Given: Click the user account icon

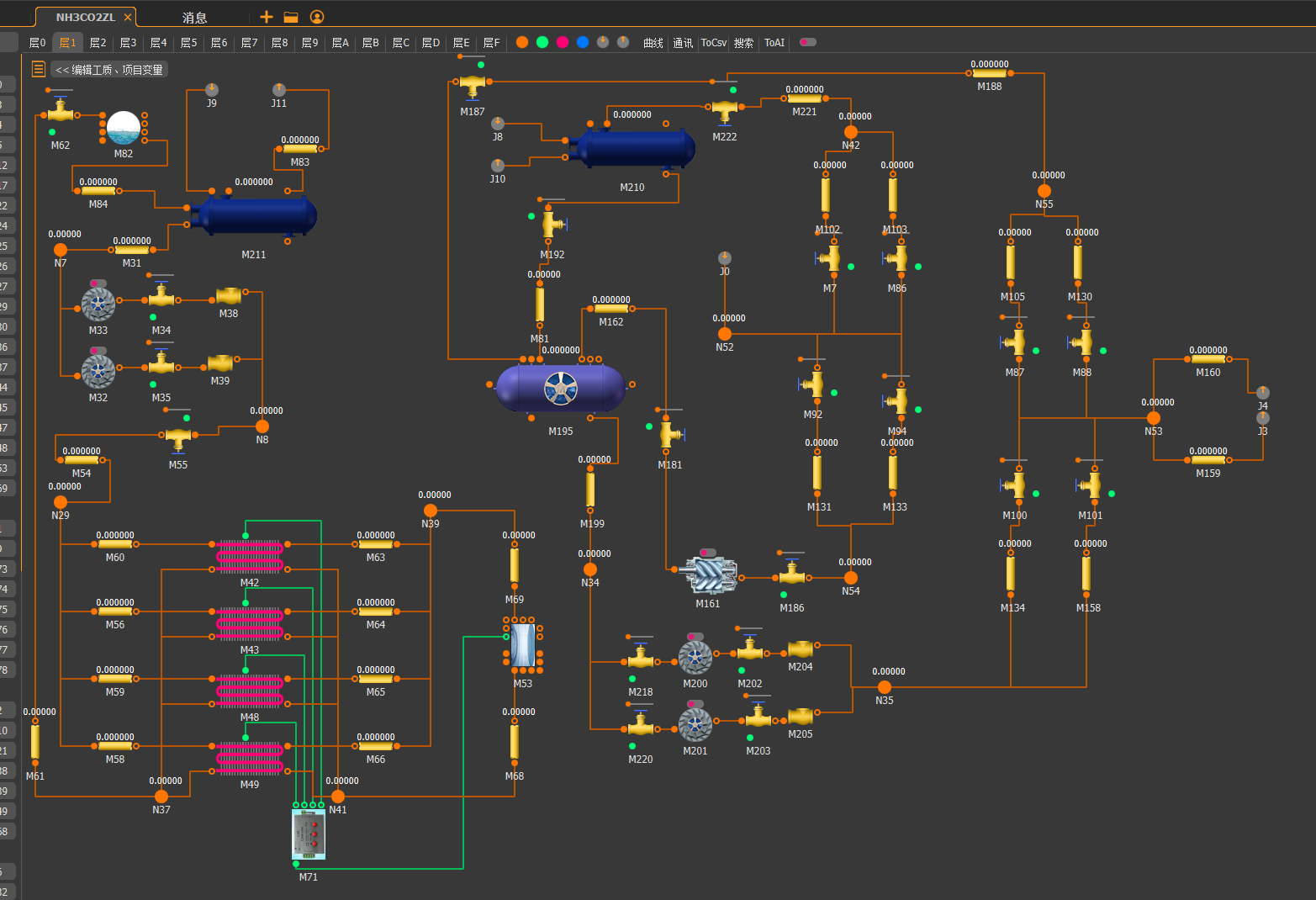Looking at the screenshot, I should pyautogui.click(x=317, y=17).
